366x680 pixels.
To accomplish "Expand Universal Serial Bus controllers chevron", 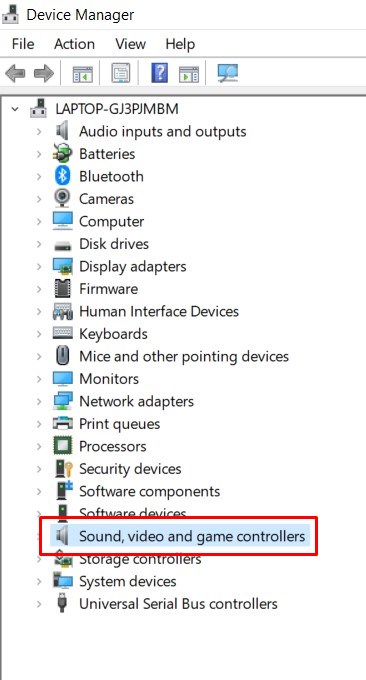I will point(39,604).
